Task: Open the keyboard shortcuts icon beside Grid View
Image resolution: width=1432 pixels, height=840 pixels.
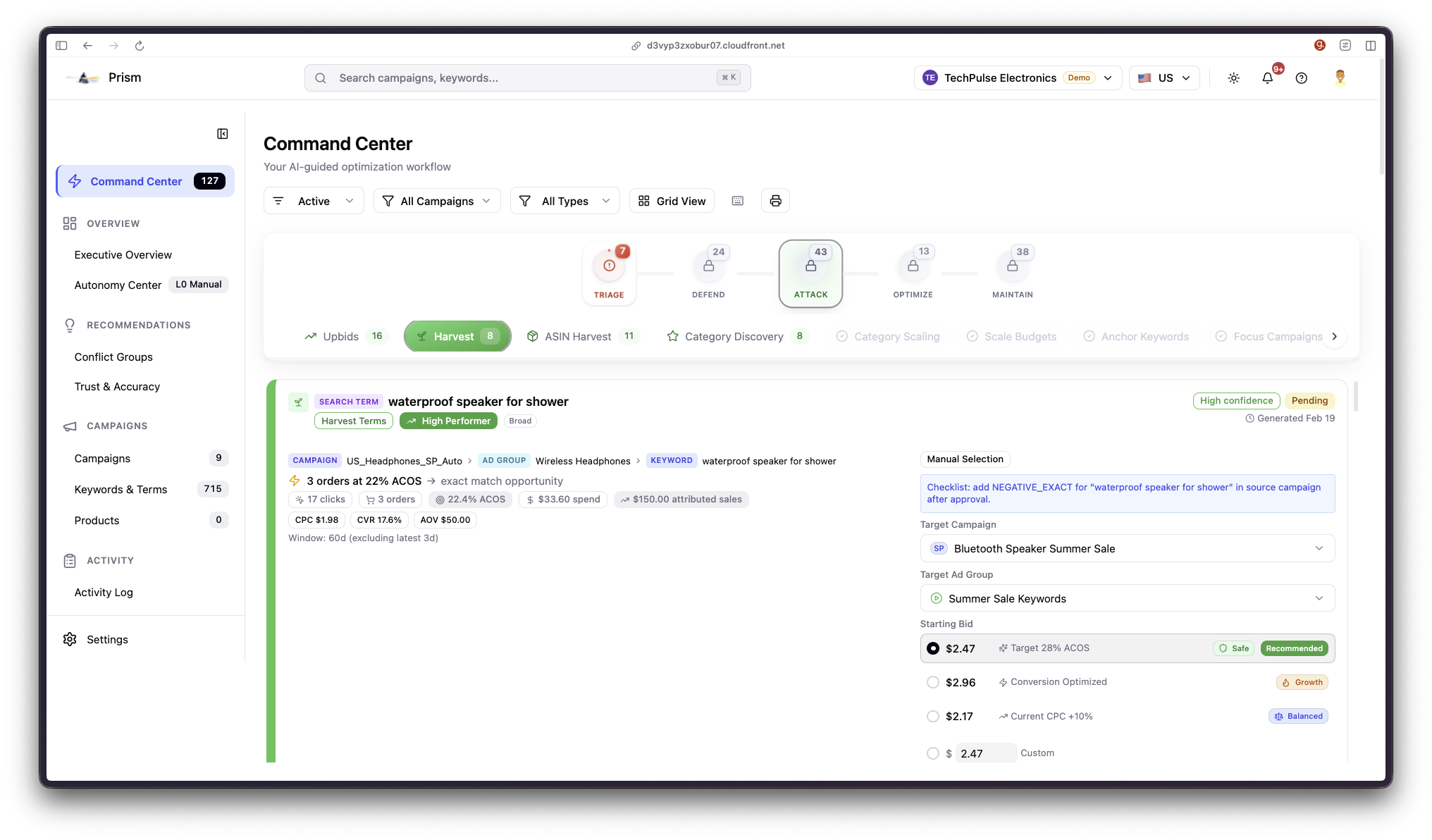Action: [738, 201]
